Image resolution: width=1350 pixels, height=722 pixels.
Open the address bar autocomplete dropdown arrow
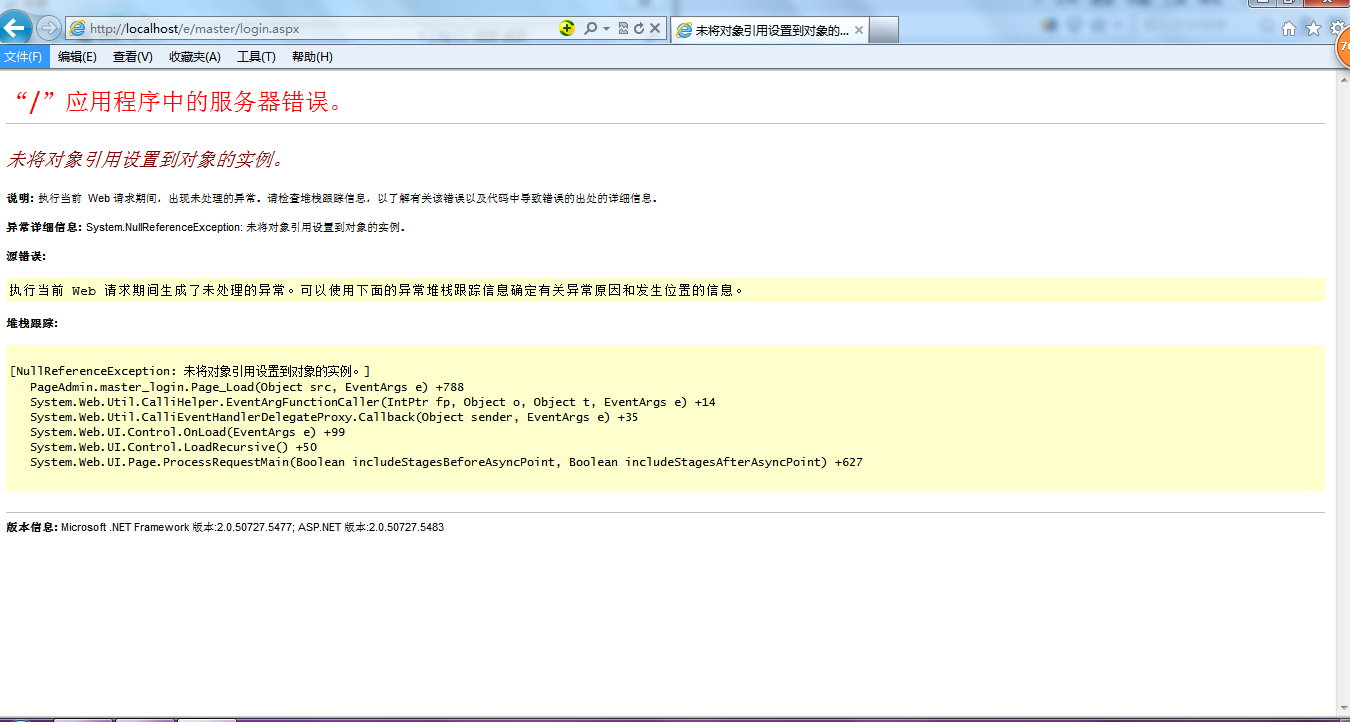click(x=606, y=29)
